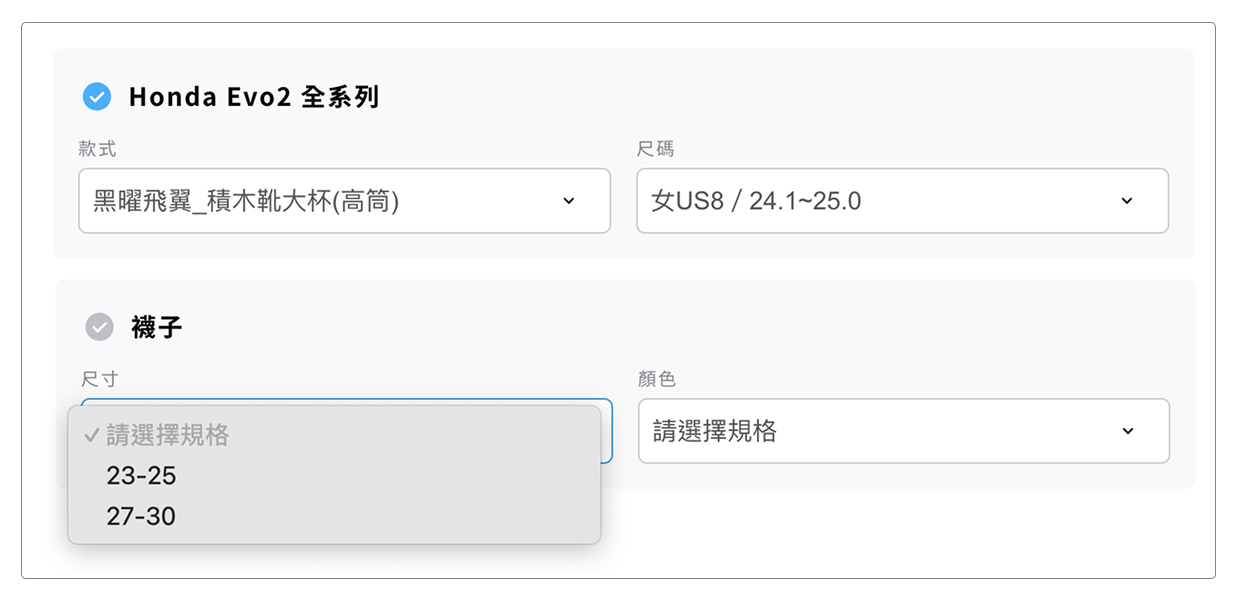Toggle the gray checkmark beside 襪子
The width and height of the screenshot is (1237, 601).
click(x=99, y=327)
